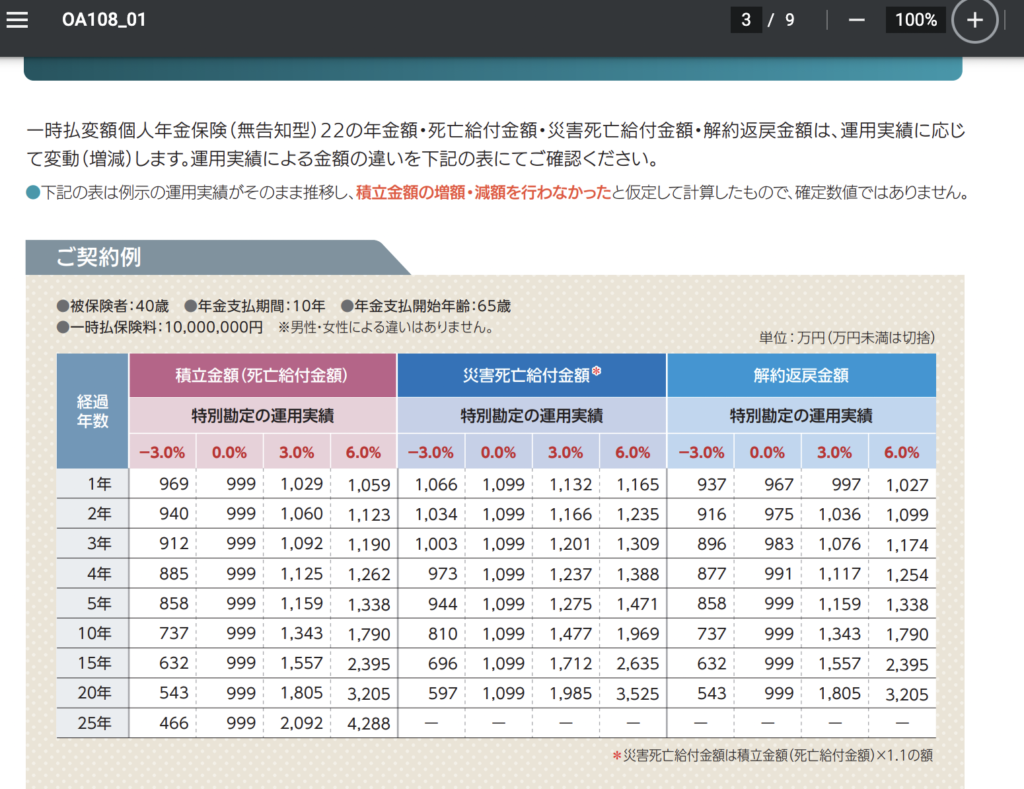Image resolution: width=1024 pixels, height=789 pixels.
Task: Open the PDF sidebar hamburger menu
Action: (x=18, y=18)
